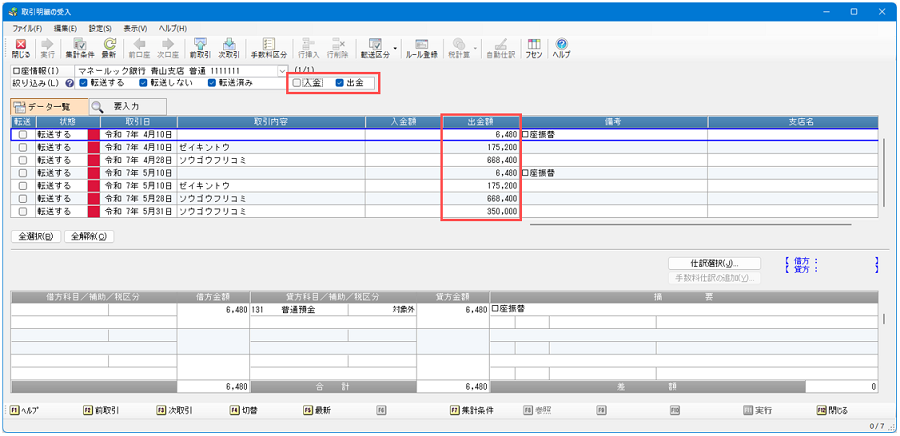Viewport: 900px width, 436px height.
Task: Check 転送 box for 5月31日 row
Action: tap(23, 212)
